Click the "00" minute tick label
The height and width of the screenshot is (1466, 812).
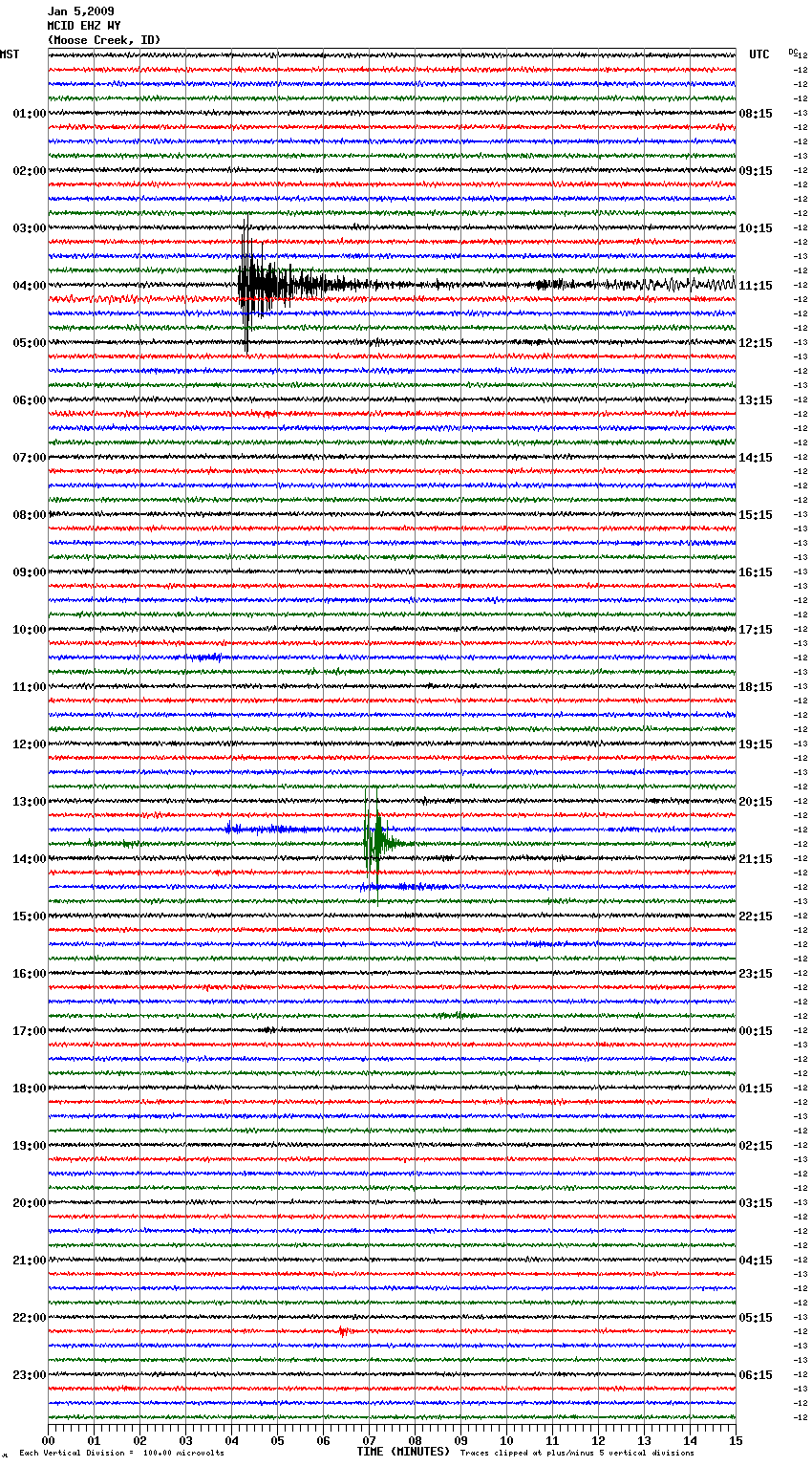(x=49, y=1440)
